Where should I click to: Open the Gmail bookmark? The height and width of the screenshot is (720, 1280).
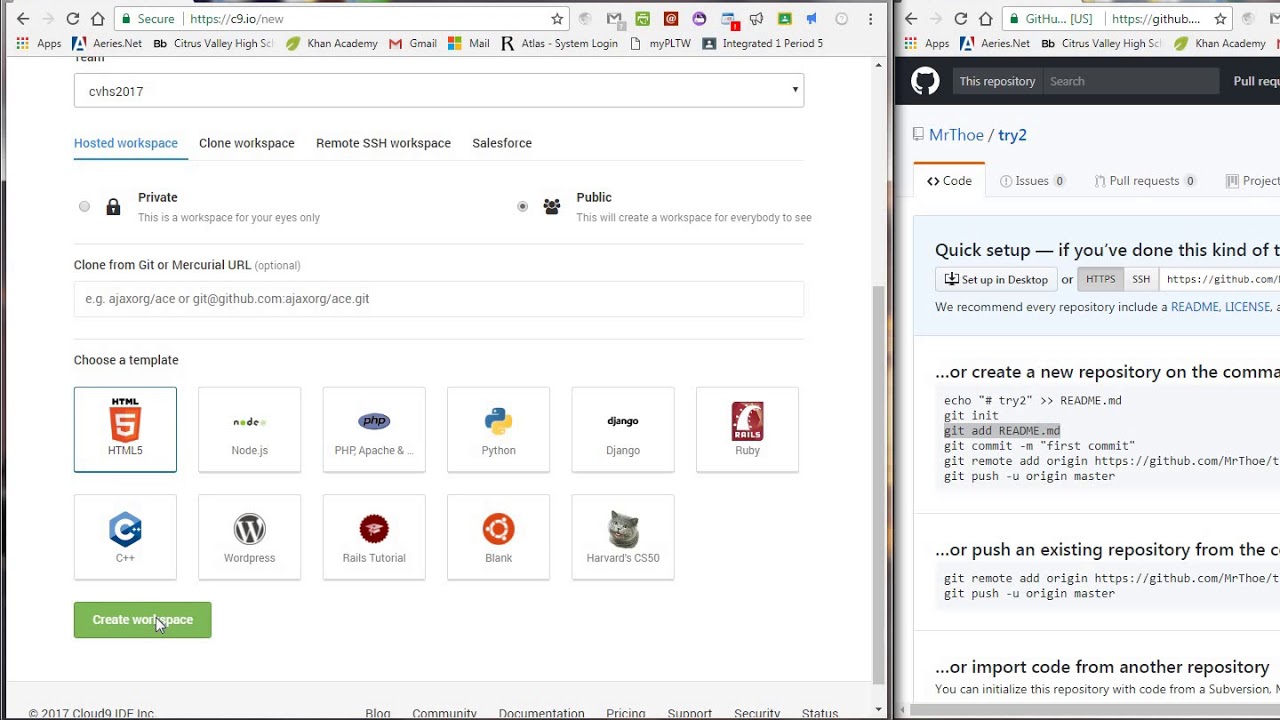coord(413,43)
